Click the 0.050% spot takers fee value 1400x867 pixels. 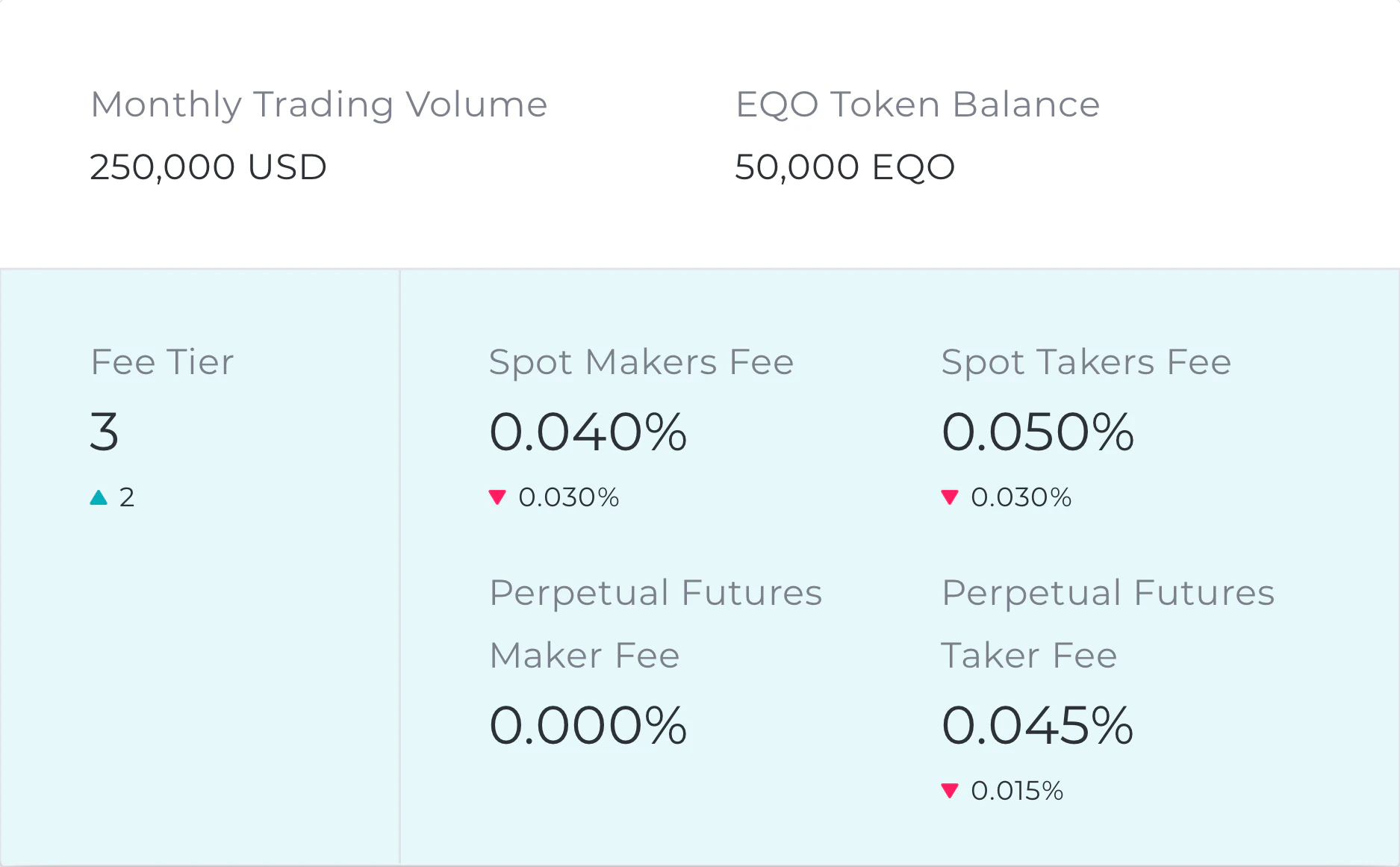pyautogui.click(x=1037, y=432)
